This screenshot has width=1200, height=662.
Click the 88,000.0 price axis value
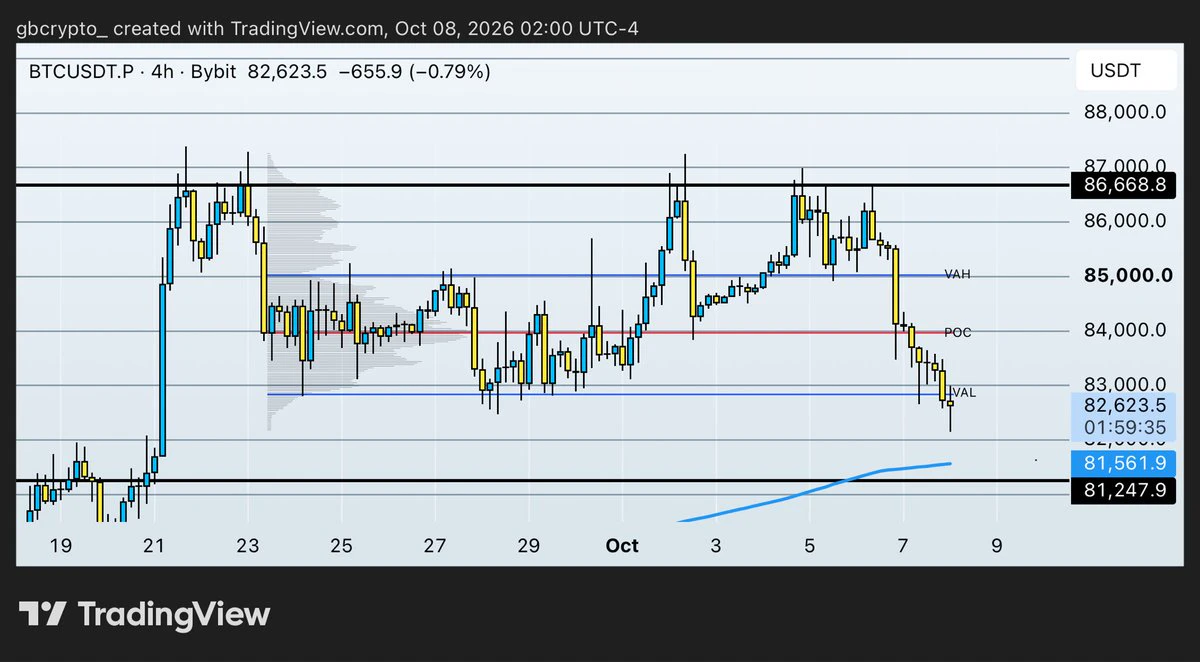tap(1125, 113)
